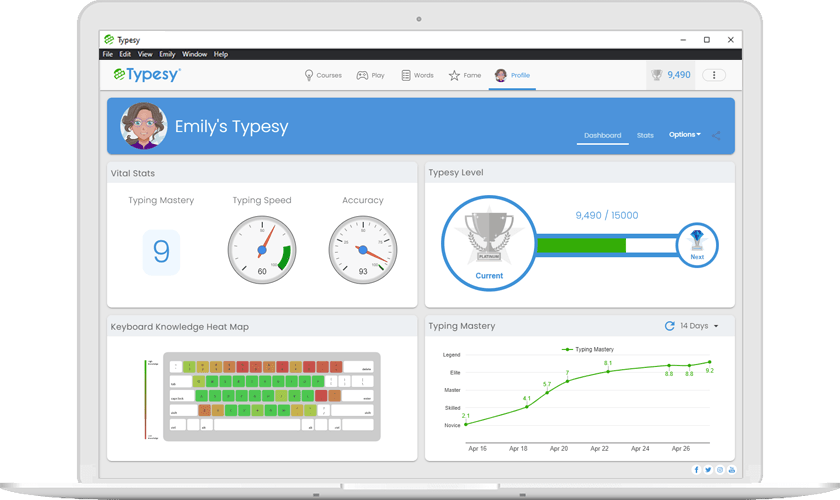The image size is (840, 500).
Task: Click the 5.7 data point on chart
Action: tap(547, 392)
